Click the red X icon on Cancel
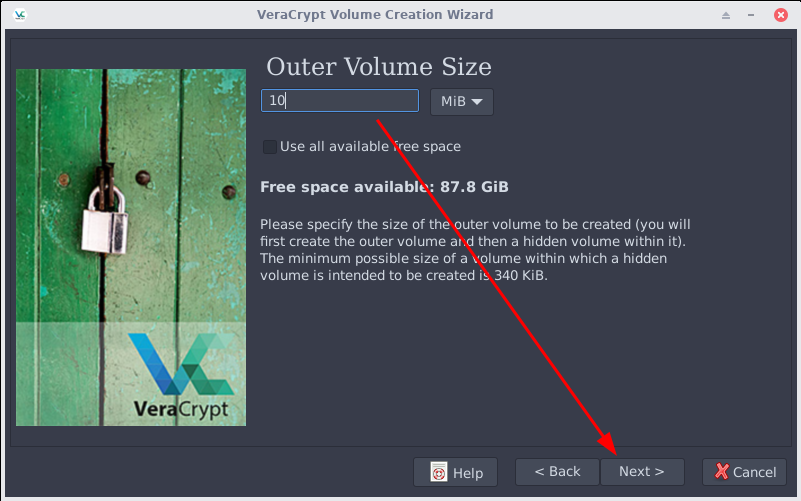 pos(721,471)
